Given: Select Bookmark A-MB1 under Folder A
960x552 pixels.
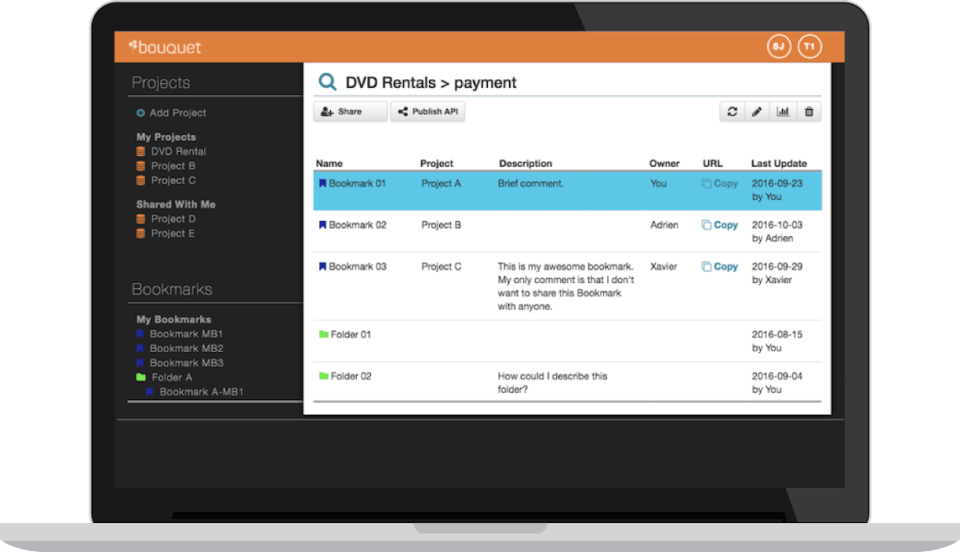Looking at the screenshot, I should coord(194,392).
